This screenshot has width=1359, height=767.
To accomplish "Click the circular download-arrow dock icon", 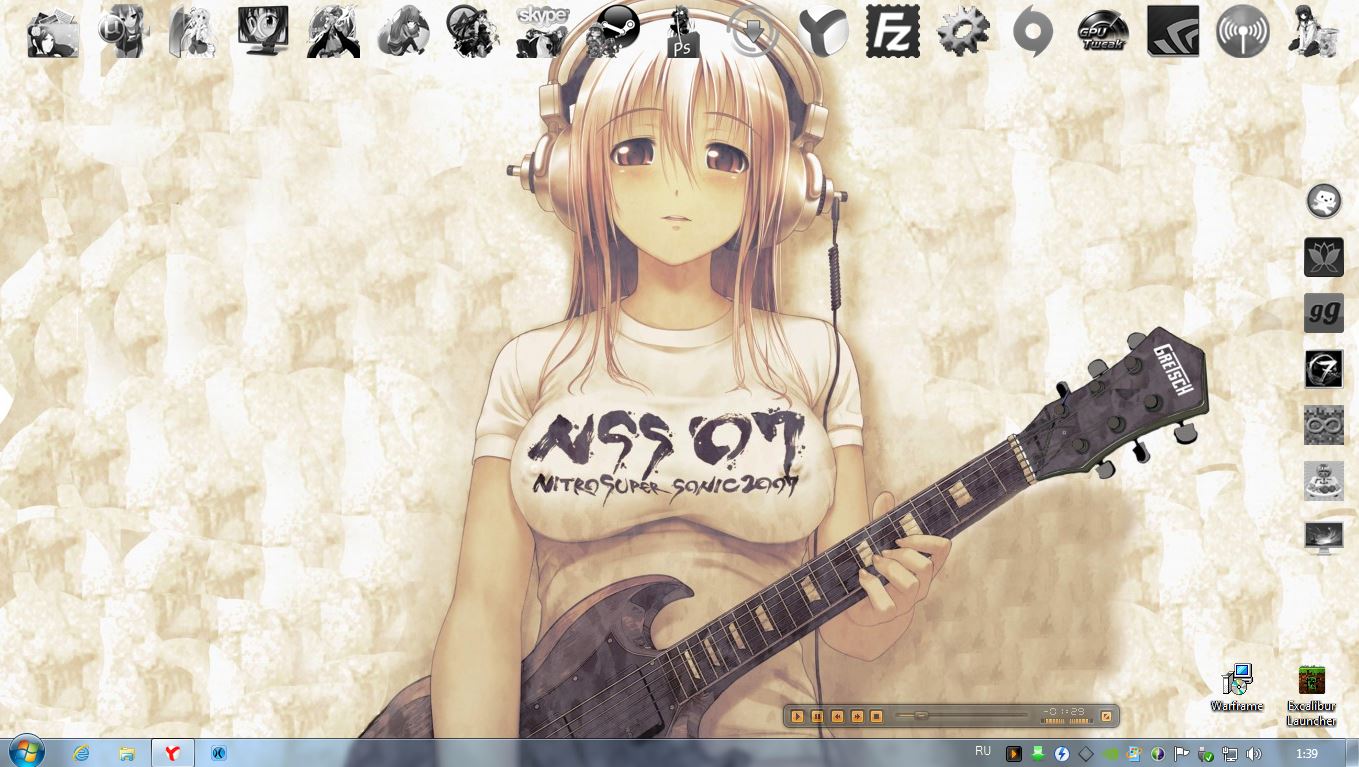I will [752, 31].
